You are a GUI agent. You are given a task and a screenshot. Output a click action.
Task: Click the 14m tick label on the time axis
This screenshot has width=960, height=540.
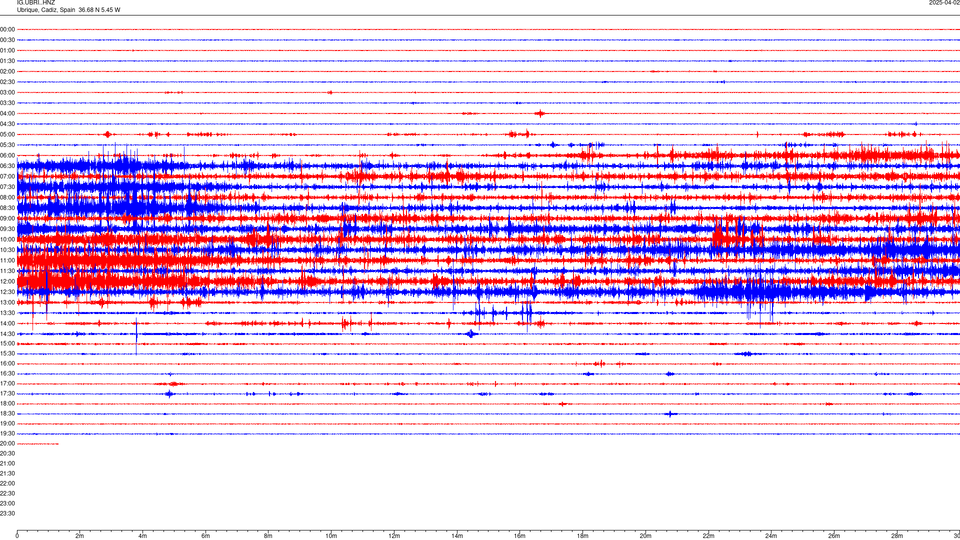click(457, 536)
